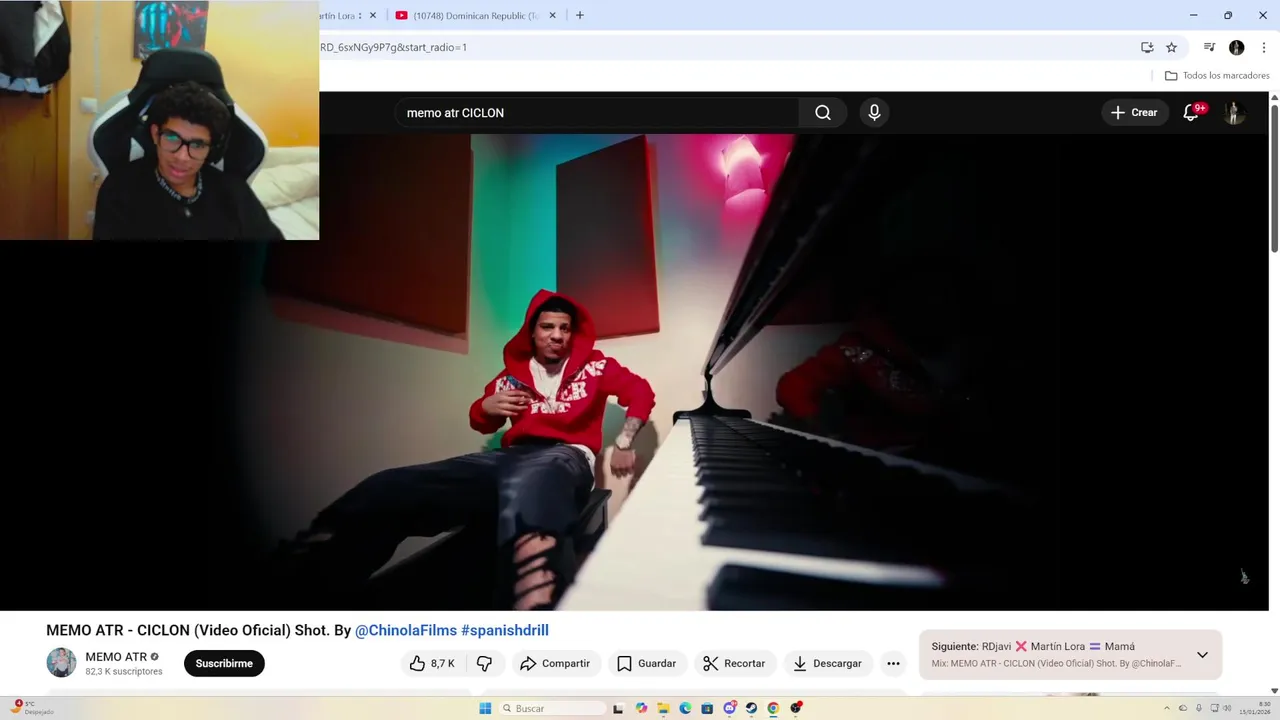This screenshot has width=1280, height=720.
Task: Open Steam from taskbar
Action: [x=751, y=708]
